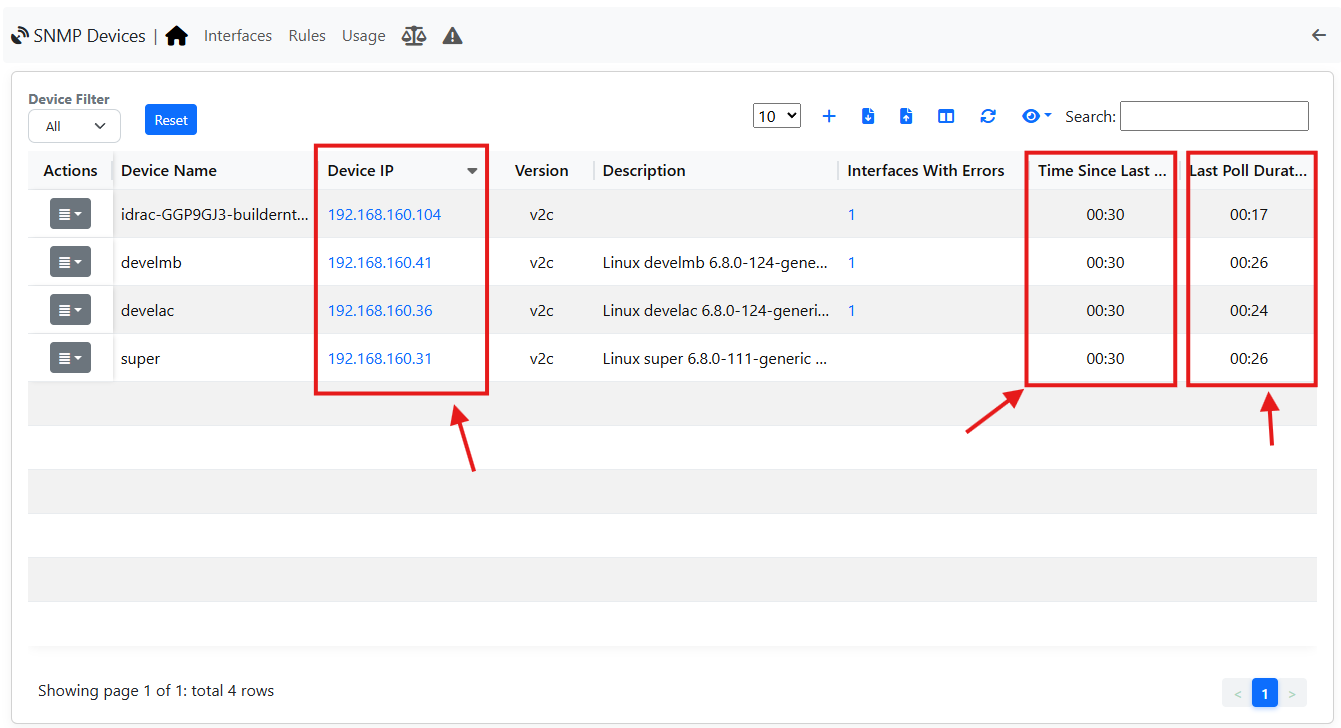Open the Device Filter dropdown set to All
The width and height of the screenshot is (1341, 728).
pyautogui.click(x=74, y=126)
